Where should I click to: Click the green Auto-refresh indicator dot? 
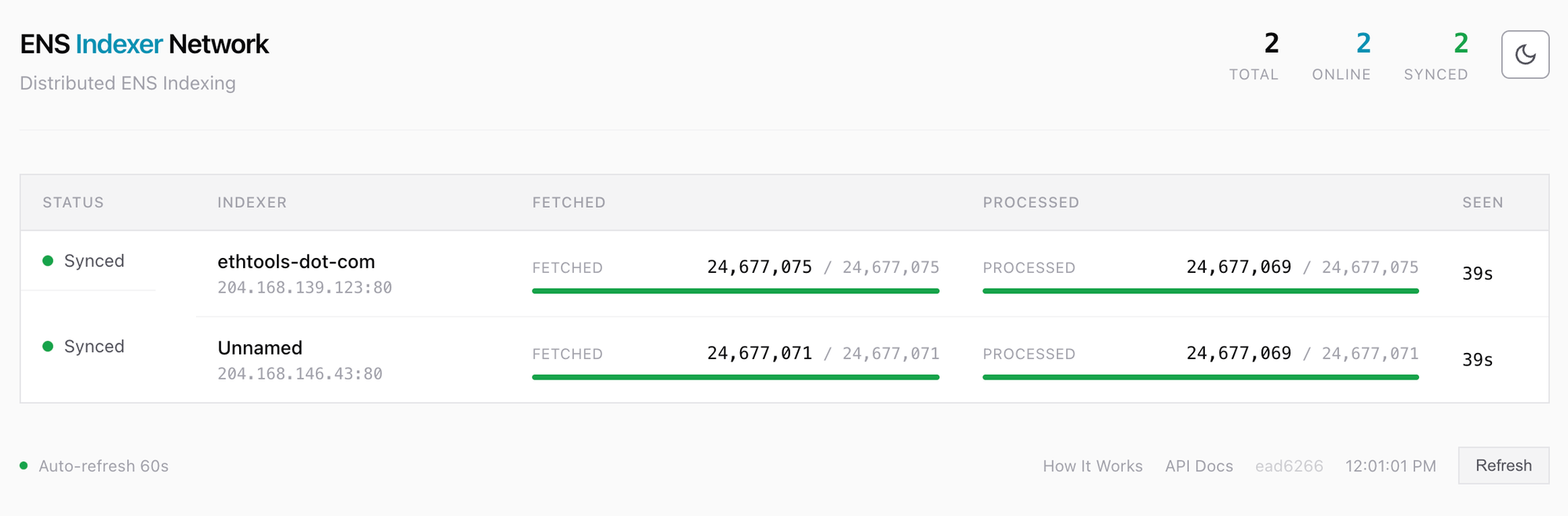(x=24, y=466)
